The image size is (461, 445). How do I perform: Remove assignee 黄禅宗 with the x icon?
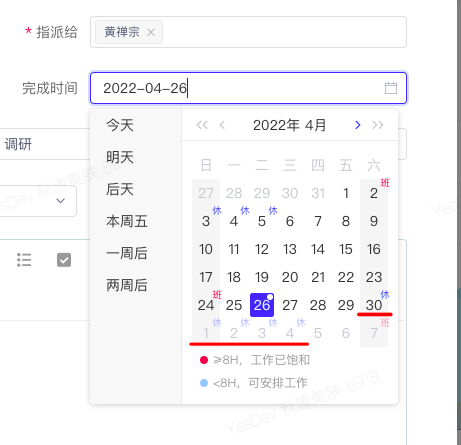point(151,32)
